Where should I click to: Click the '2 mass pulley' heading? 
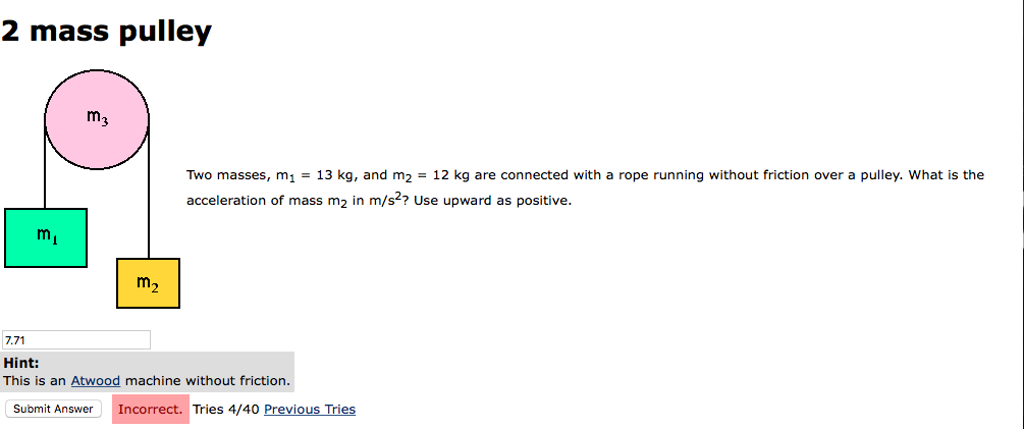tap(106, 32)
